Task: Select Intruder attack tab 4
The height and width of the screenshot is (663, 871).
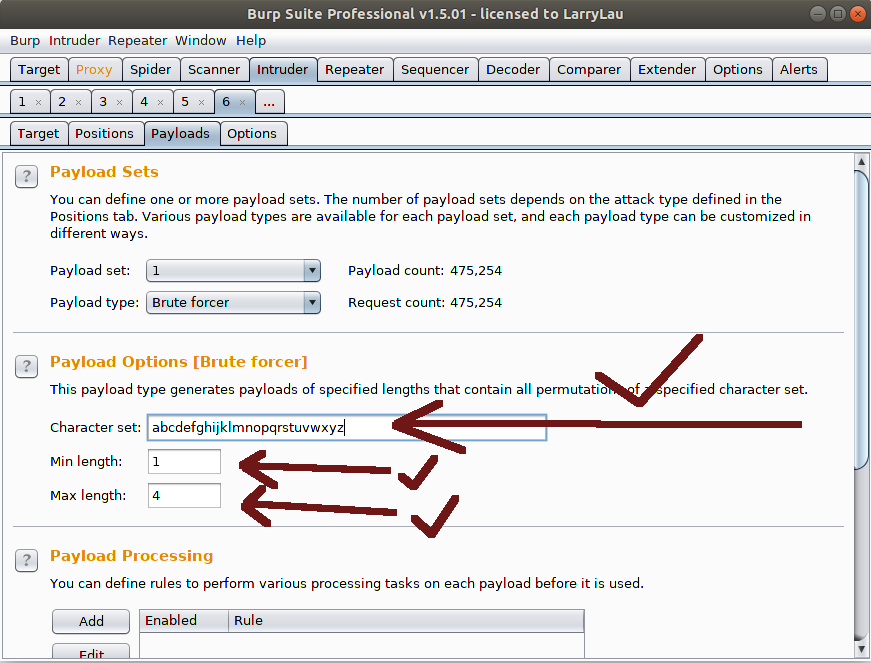Action: pos(144,102)
